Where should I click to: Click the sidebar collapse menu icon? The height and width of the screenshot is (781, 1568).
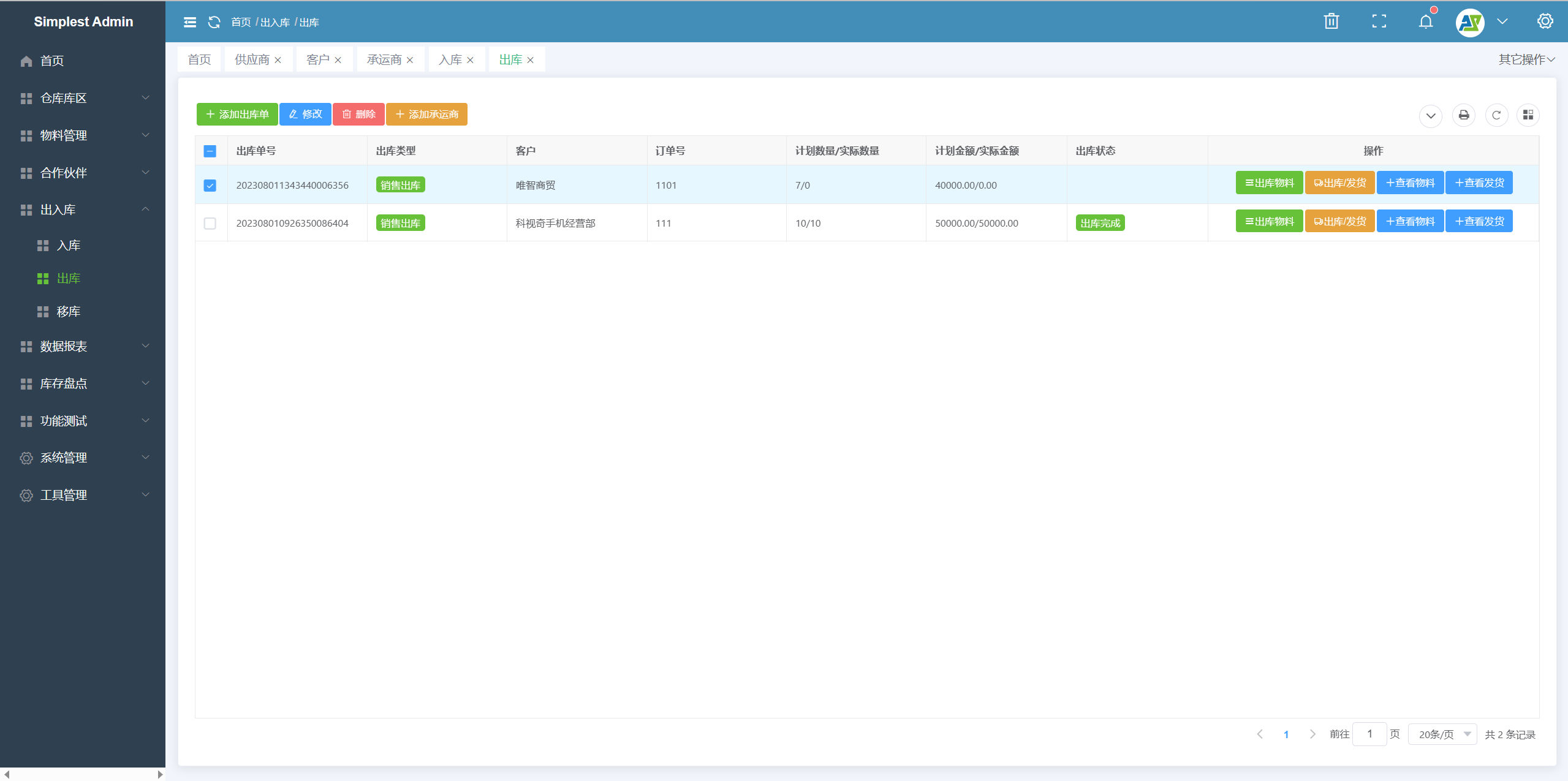click(x=190, y=22)
